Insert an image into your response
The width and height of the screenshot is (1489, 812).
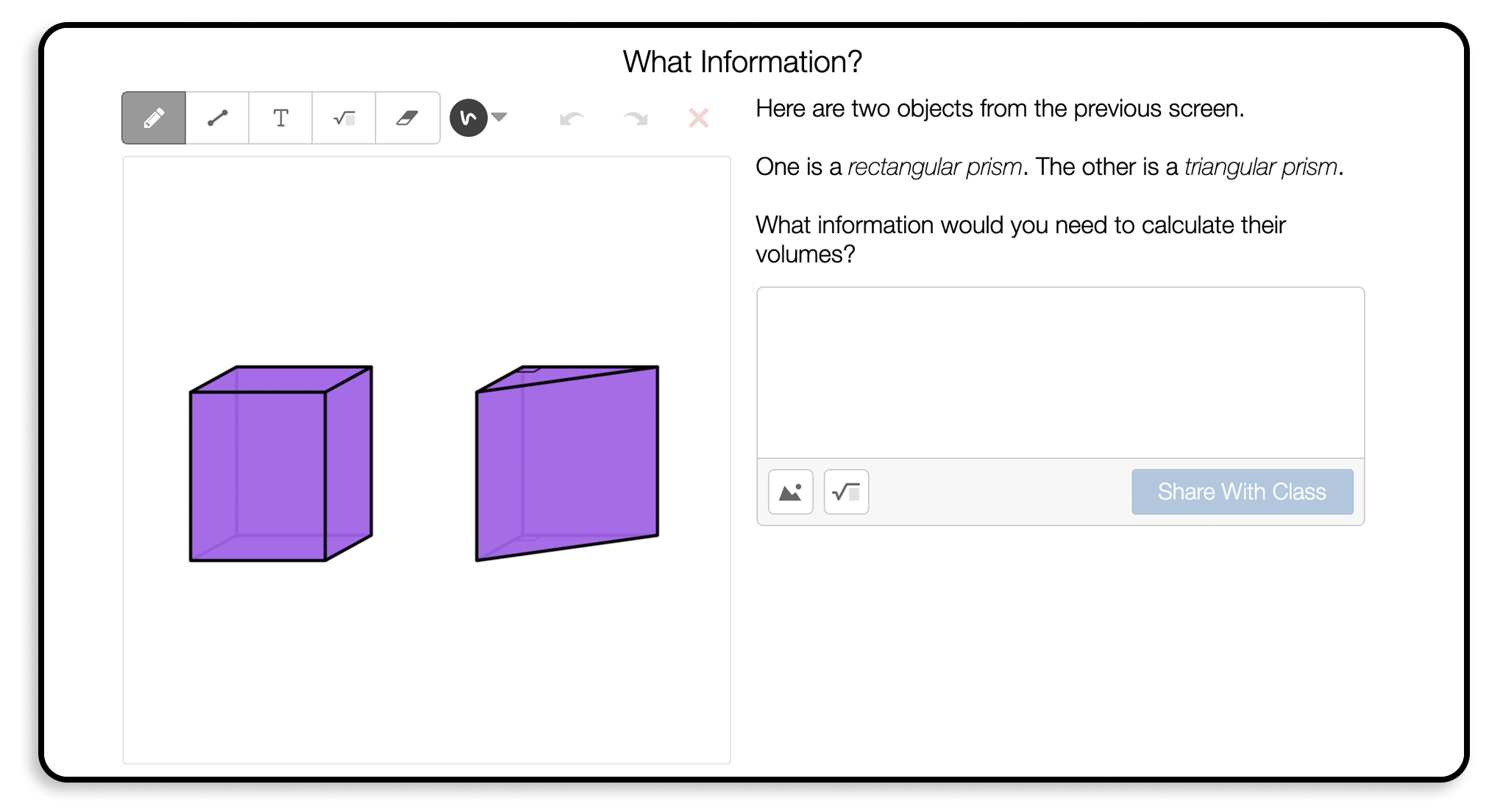click(789, 491)
